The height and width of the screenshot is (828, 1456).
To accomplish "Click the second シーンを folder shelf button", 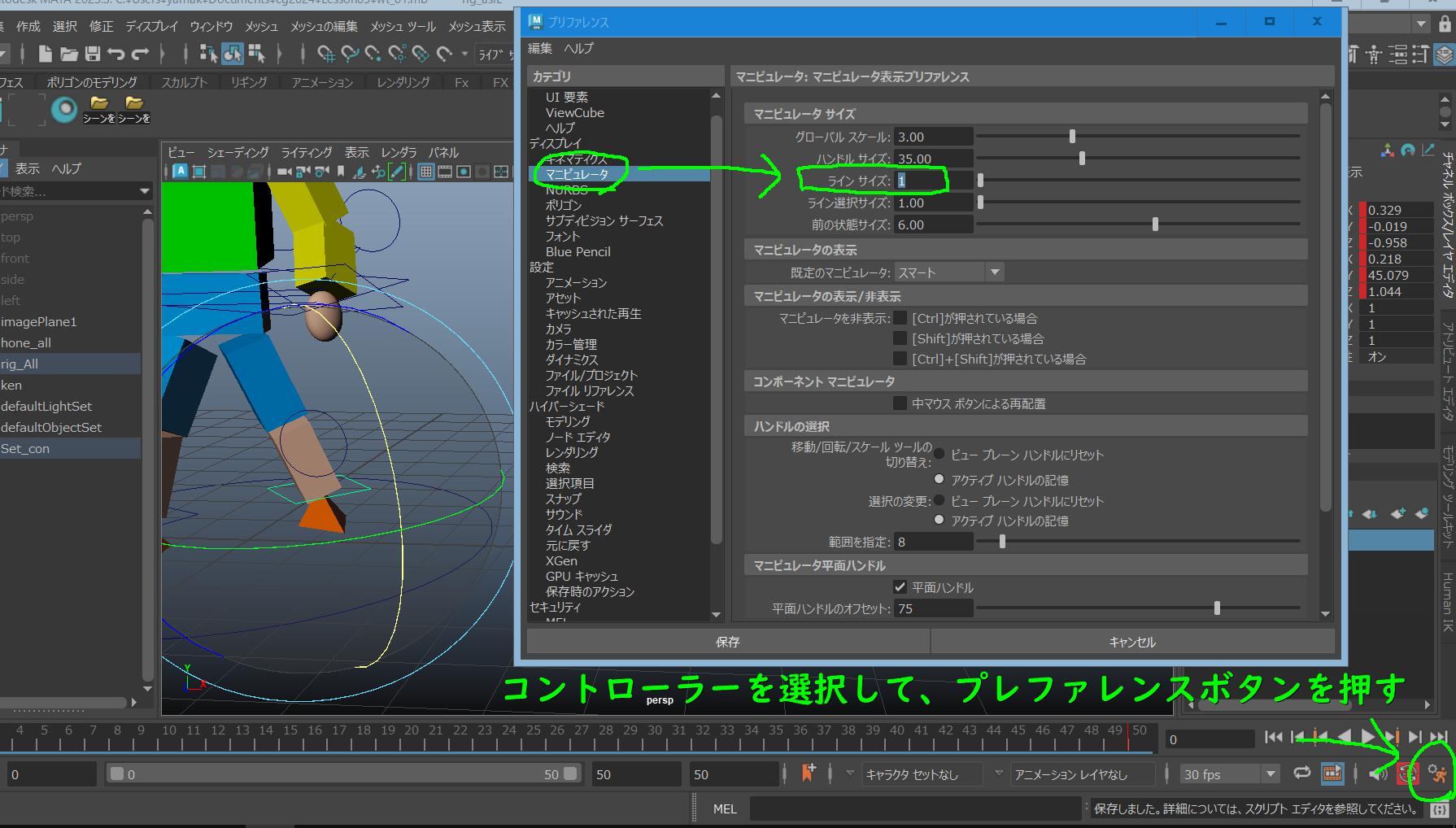I will pyautogui.click(x=134, y=109).
